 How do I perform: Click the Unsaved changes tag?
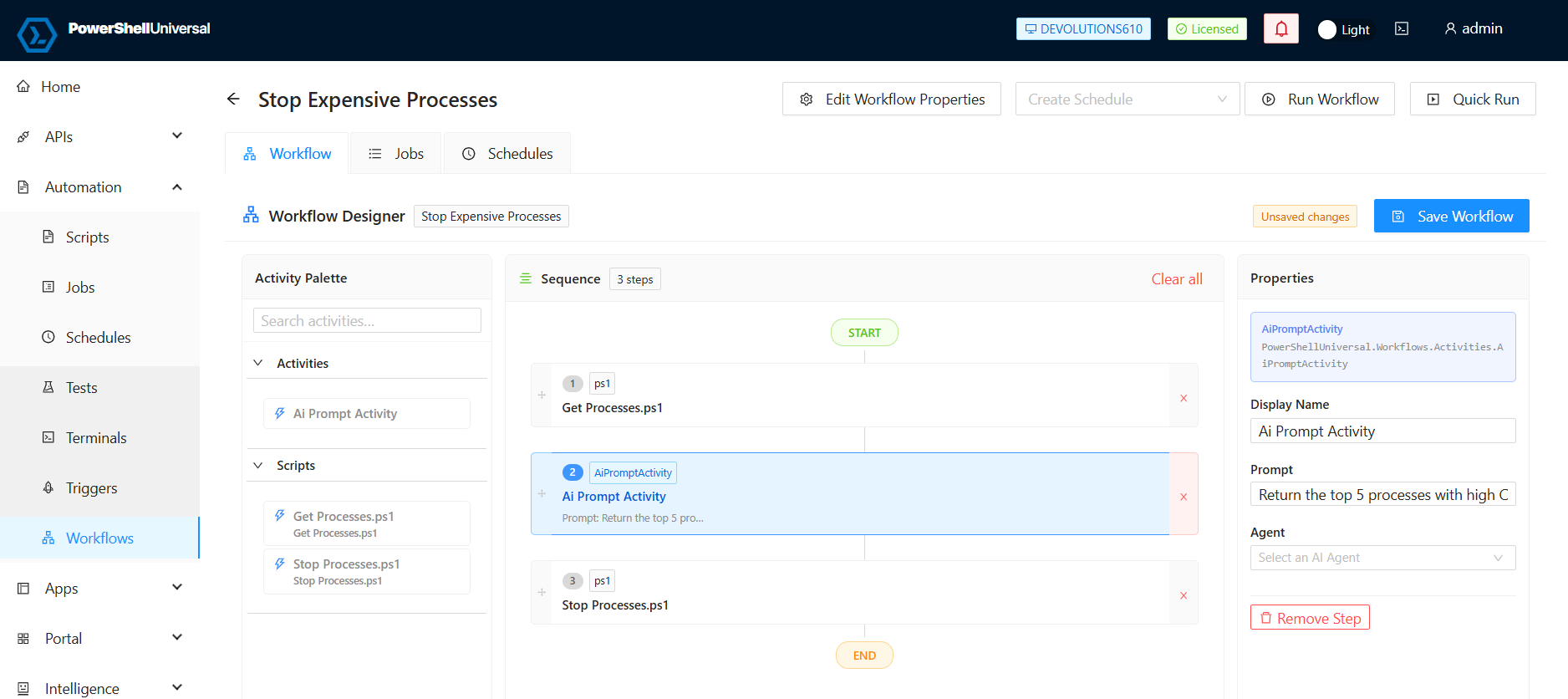1305,217
